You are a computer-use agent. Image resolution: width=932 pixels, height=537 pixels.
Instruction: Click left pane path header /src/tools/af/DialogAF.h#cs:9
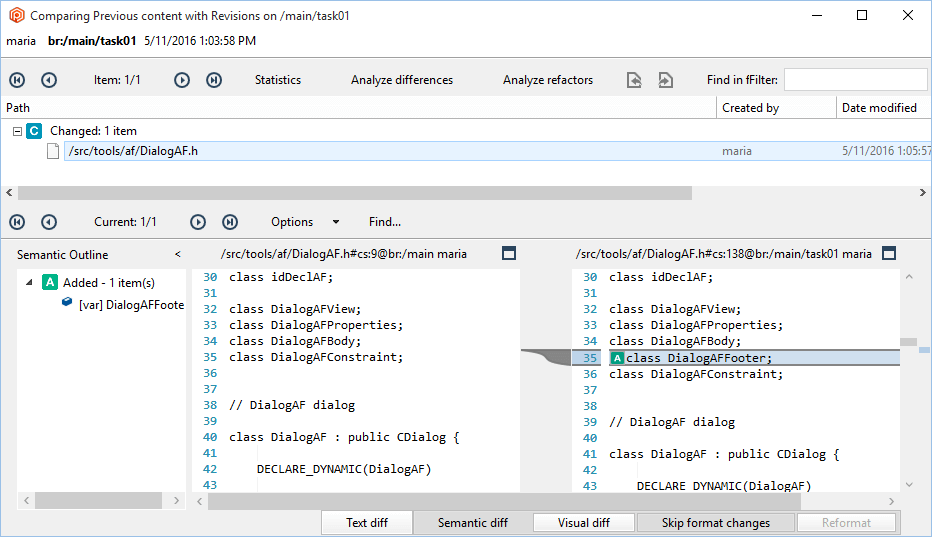pyautogui.click(x=344, y=254)
